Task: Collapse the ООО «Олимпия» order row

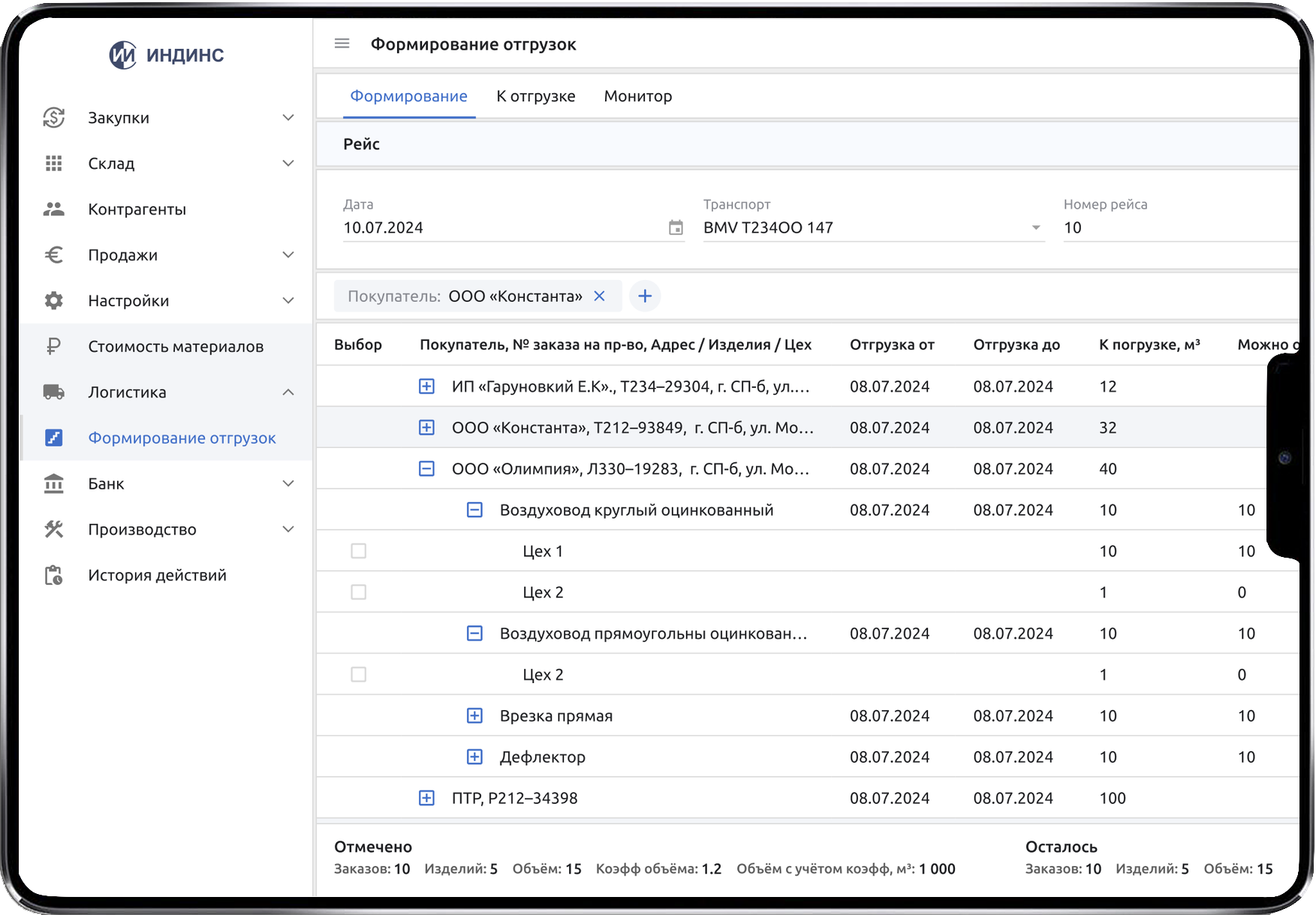Action: click(426, 469)
